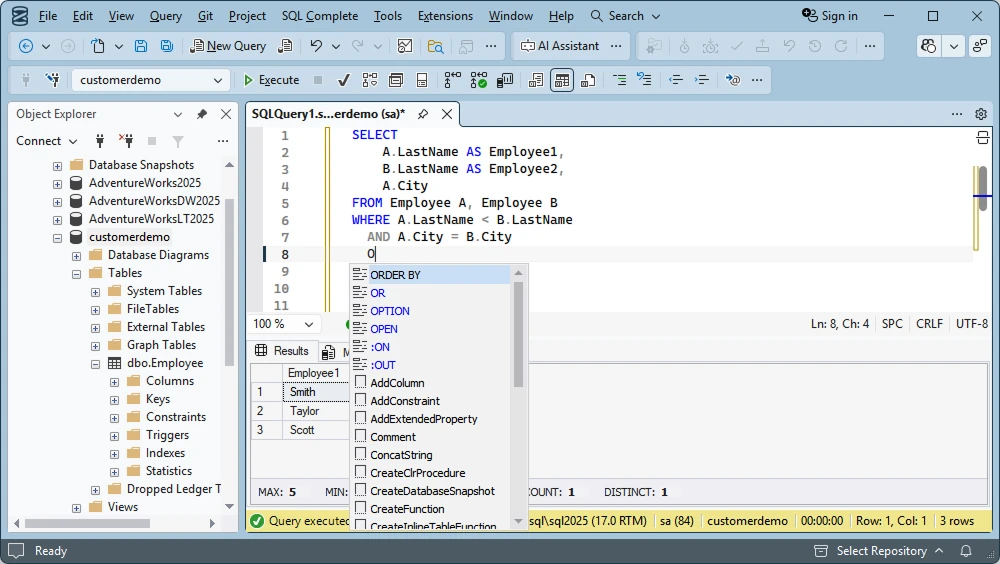Toggle Include Actual Execution Plan icon

click(x=452, y=80)
